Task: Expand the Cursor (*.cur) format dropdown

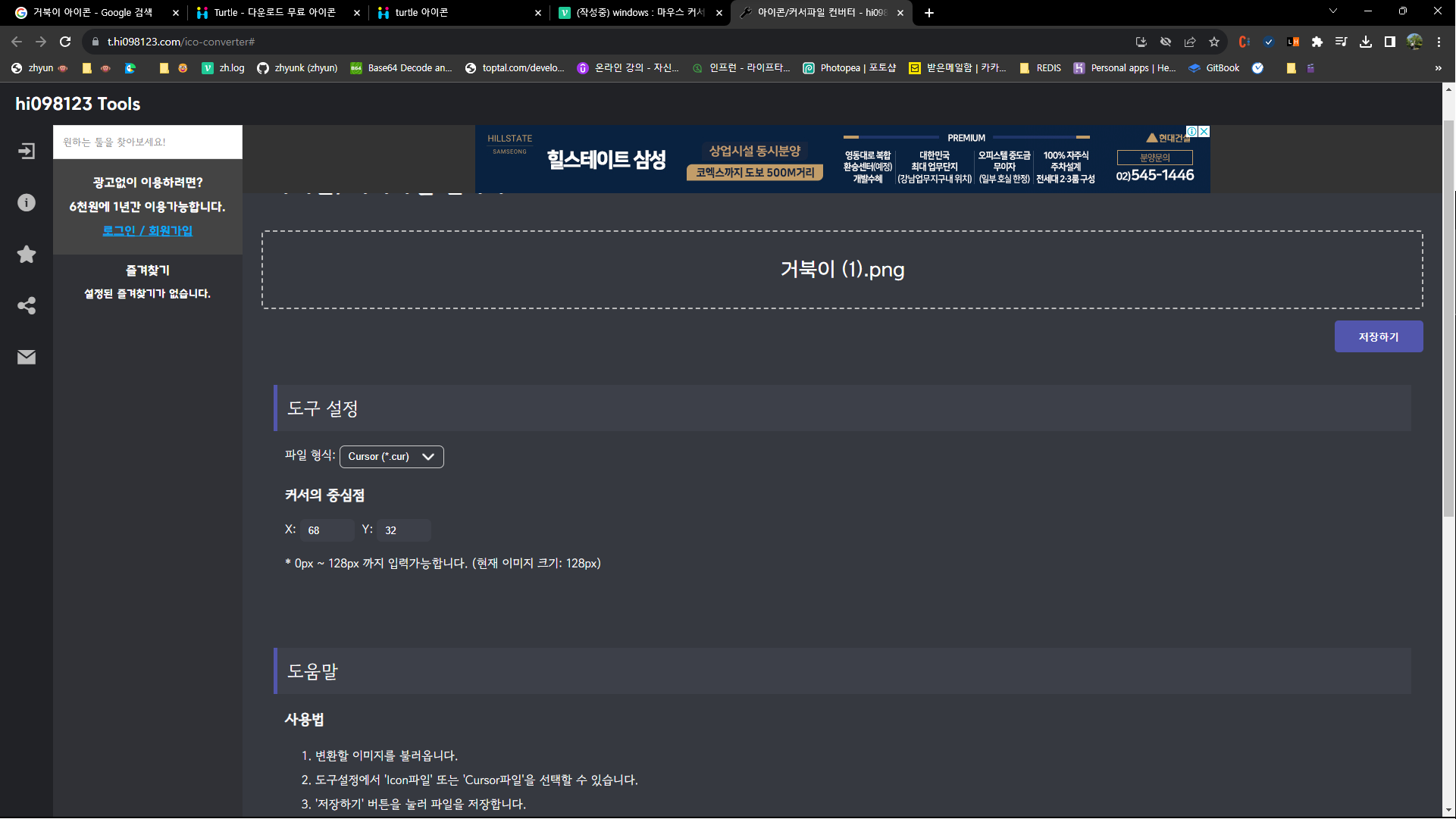Action: pos(391,456)
